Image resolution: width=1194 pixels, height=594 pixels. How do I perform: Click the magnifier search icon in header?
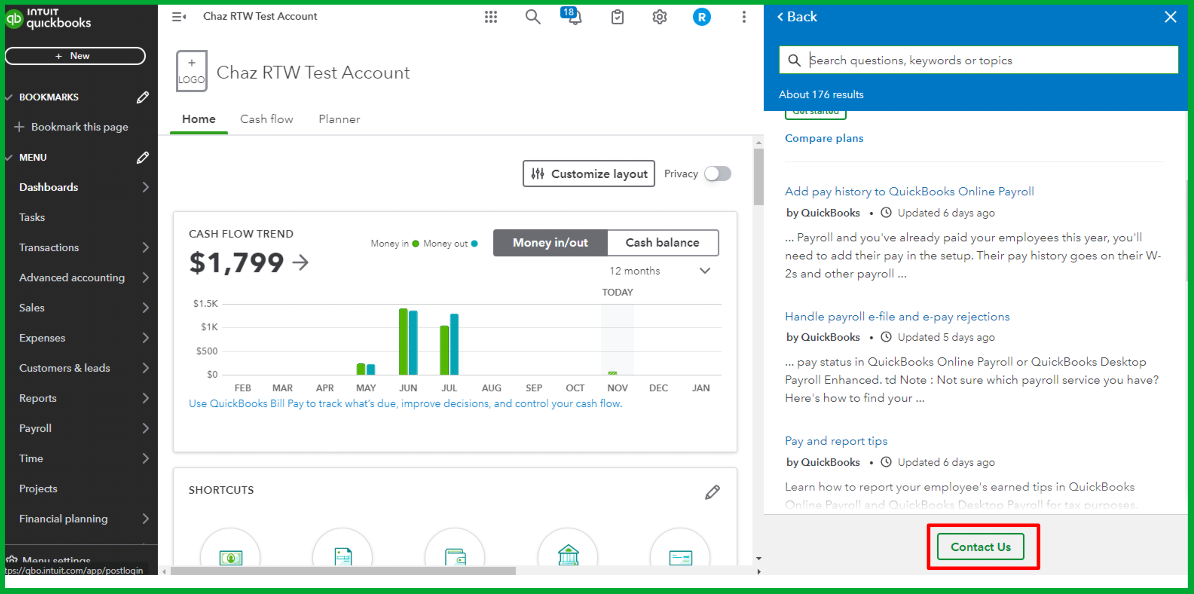[533, 17]
